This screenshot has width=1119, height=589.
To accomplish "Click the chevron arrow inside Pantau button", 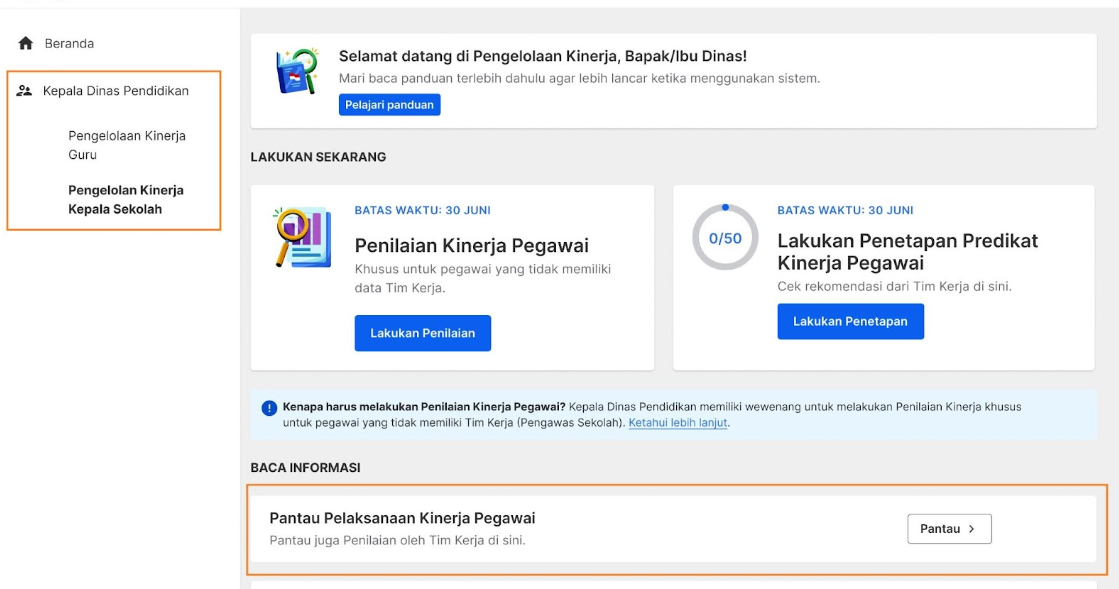I will [971, 529].
